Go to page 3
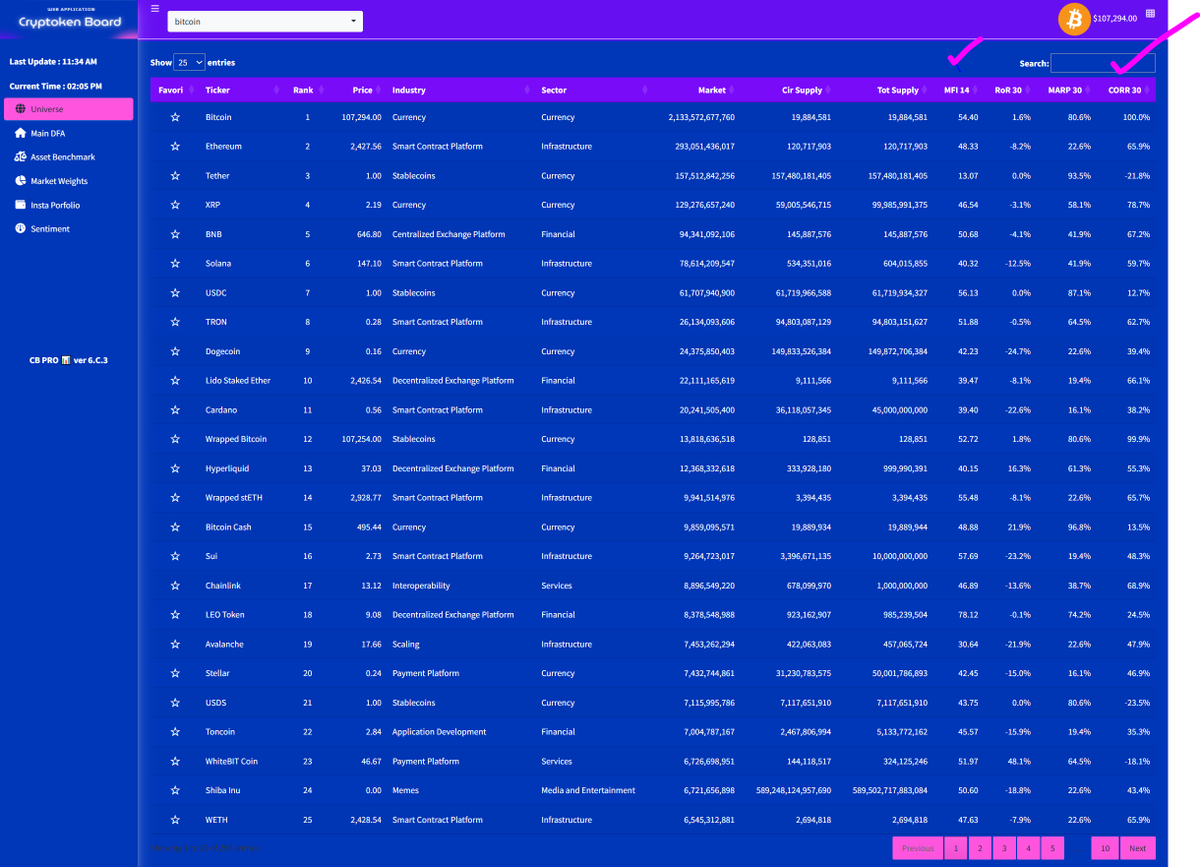Screen dimensions: 1200x867 coord(1004,848)
